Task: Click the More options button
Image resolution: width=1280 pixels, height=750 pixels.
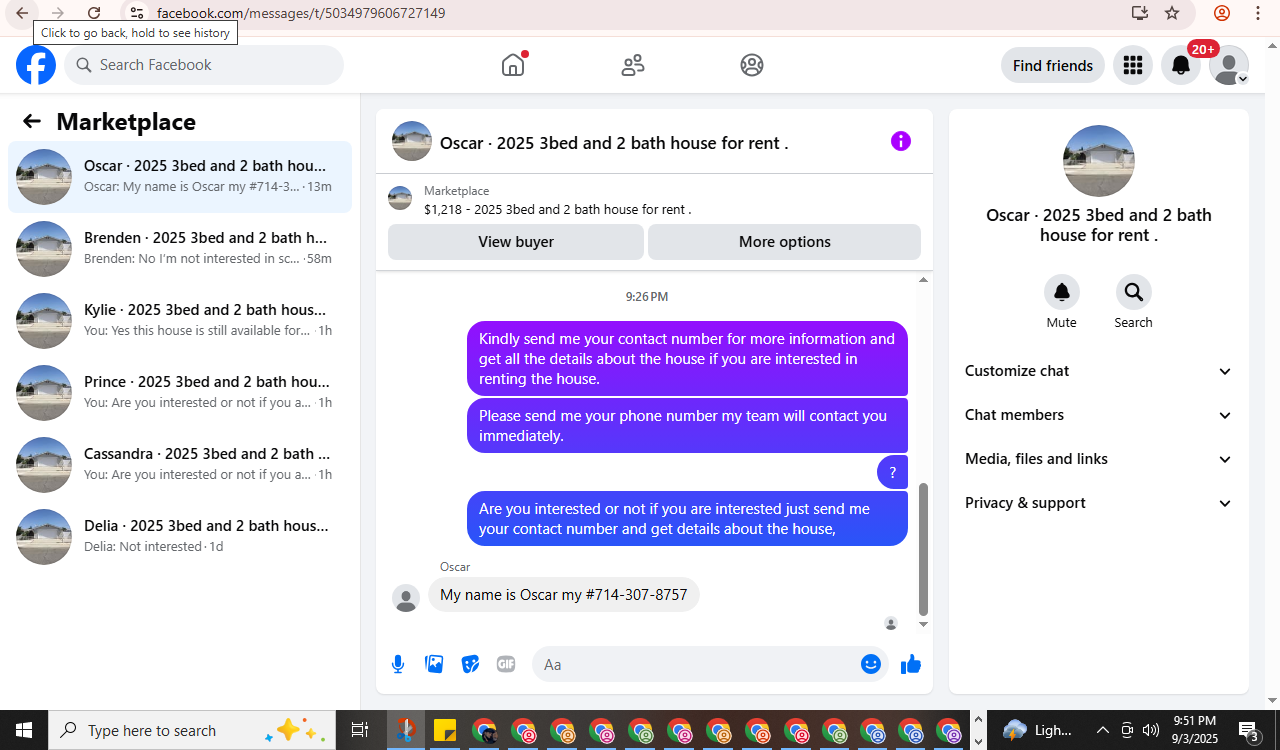Action: [x=785, y=242]
